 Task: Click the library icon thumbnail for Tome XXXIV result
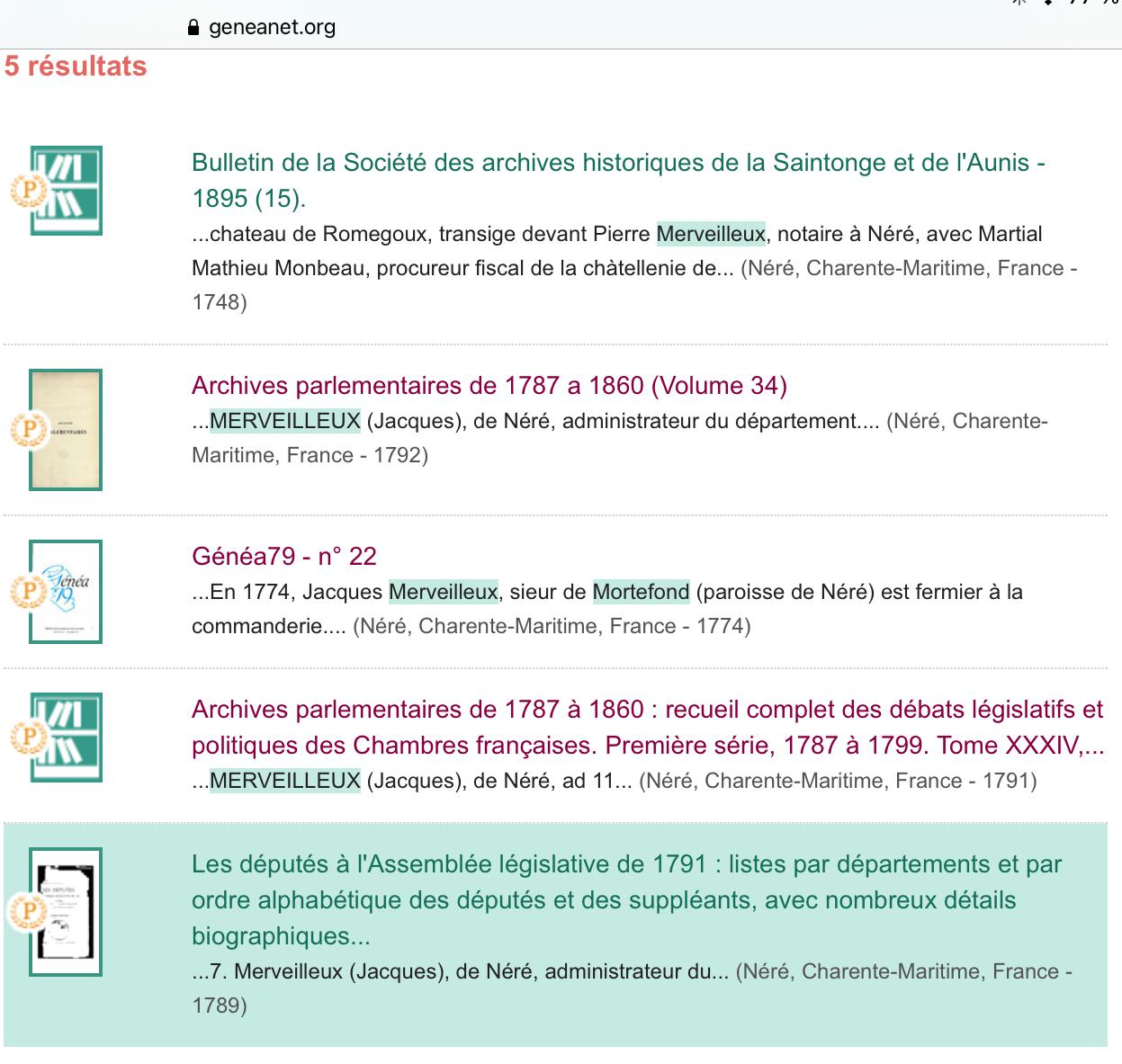point(67,738)
